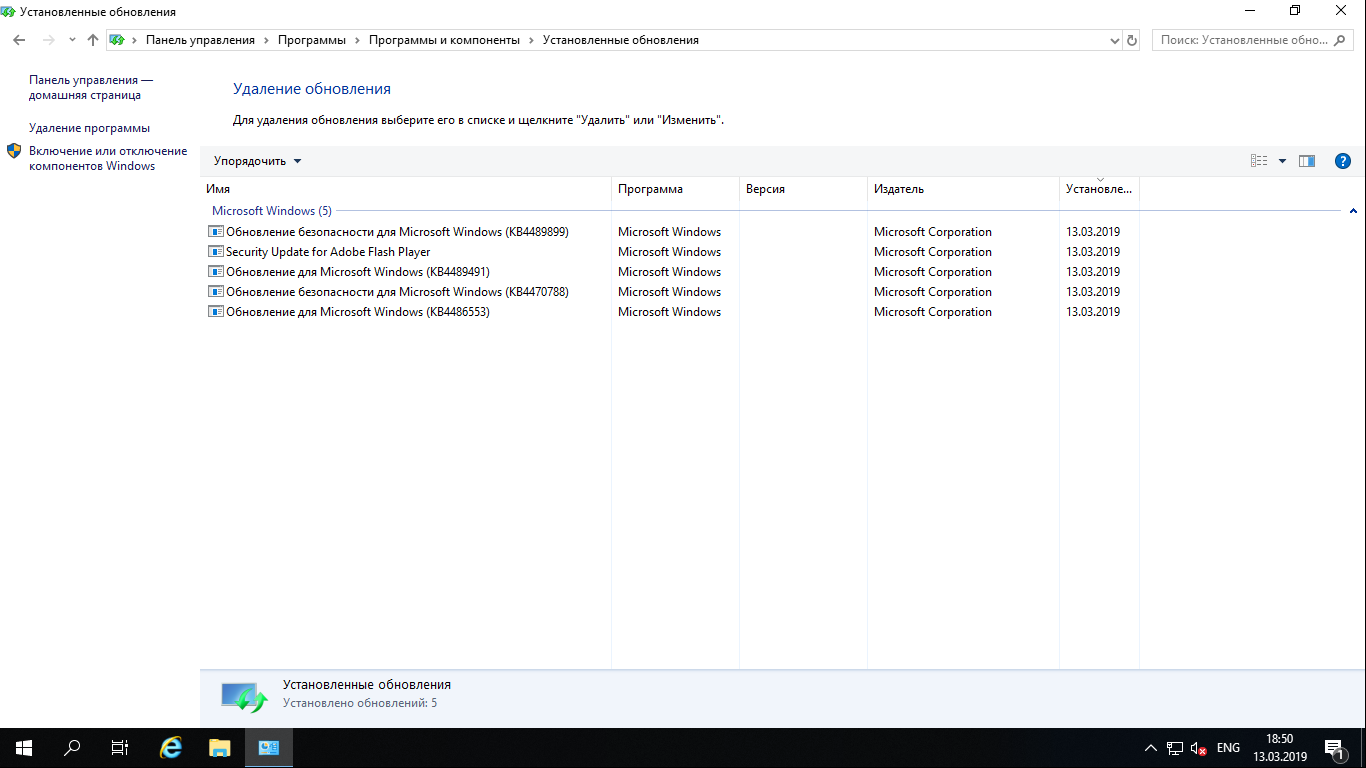Open taskbar Search
The image size is (1366, 768).
pos(72,748)
